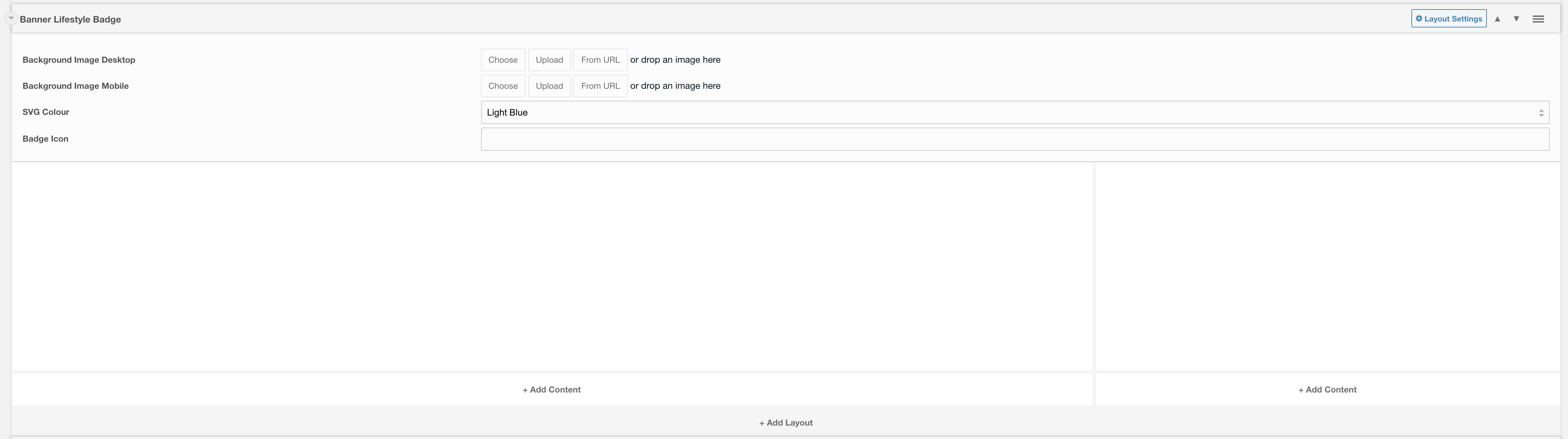
Task: Click Add Content in the wide left column
Action: coord(552,390)
